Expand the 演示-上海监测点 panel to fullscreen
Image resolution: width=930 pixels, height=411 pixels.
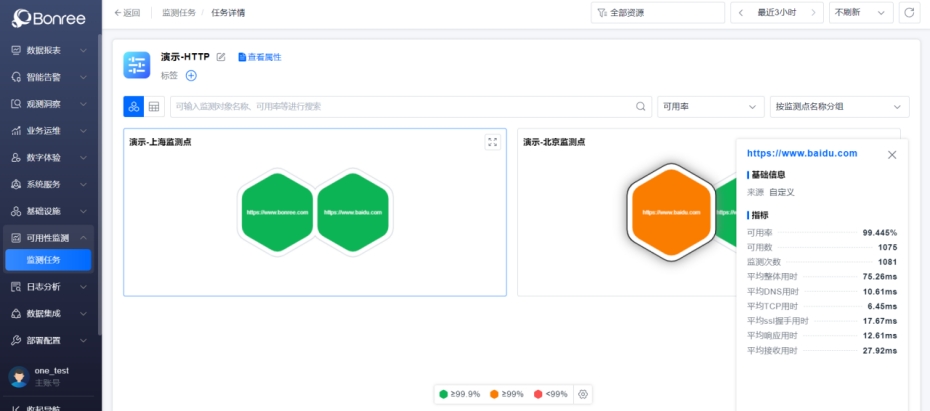pos(492,142)
